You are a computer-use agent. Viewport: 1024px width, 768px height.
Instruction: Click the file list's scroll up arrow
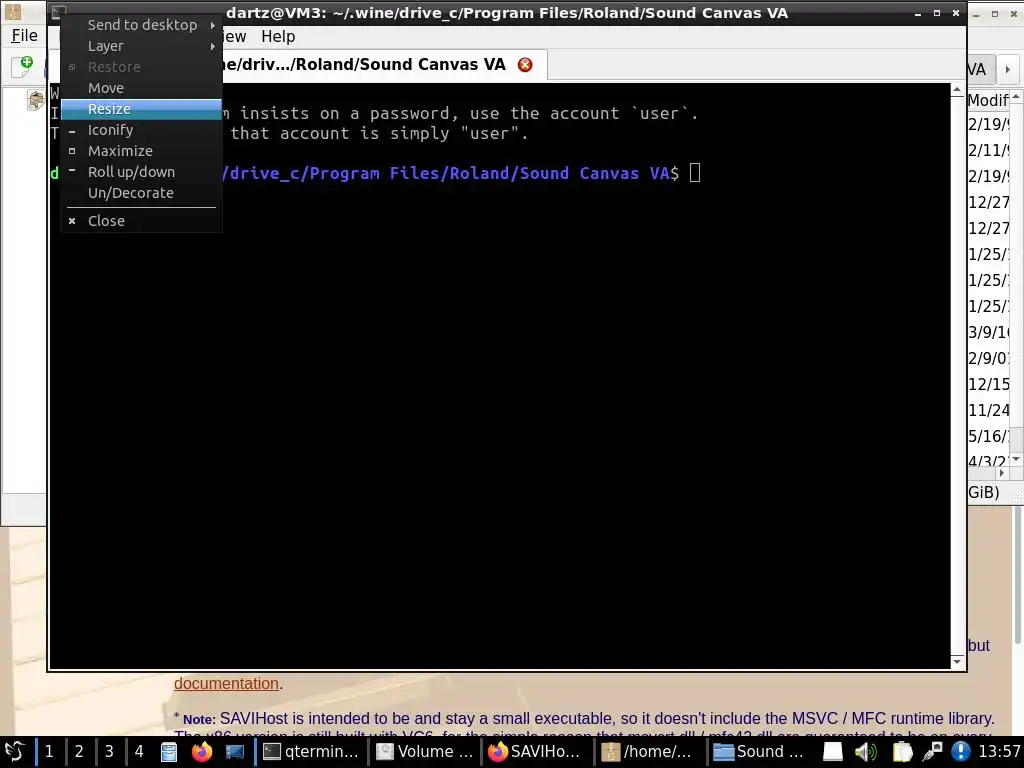pos(1016,97)
